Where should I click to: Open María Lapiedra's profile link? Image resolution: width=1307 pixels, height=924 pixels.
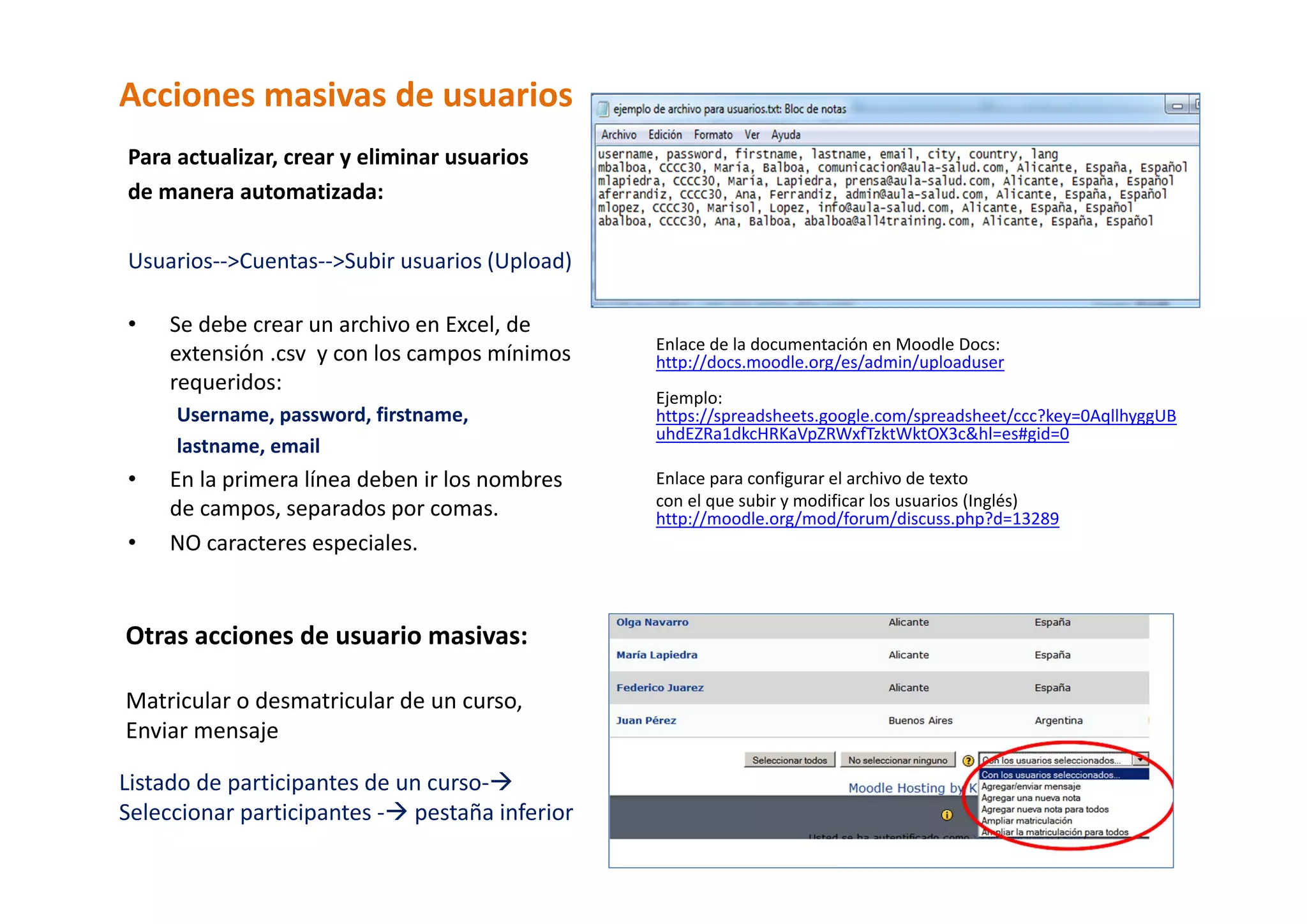pos(657,655)
